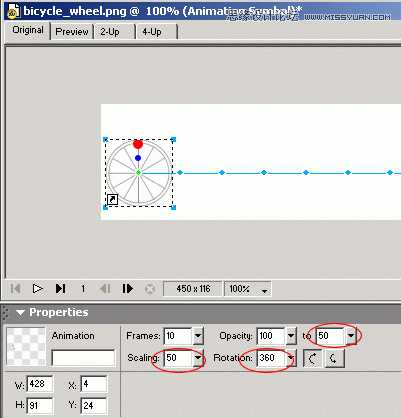
Task: Expand the Opacity end value dropdown
Action: (x=351, y=336)
